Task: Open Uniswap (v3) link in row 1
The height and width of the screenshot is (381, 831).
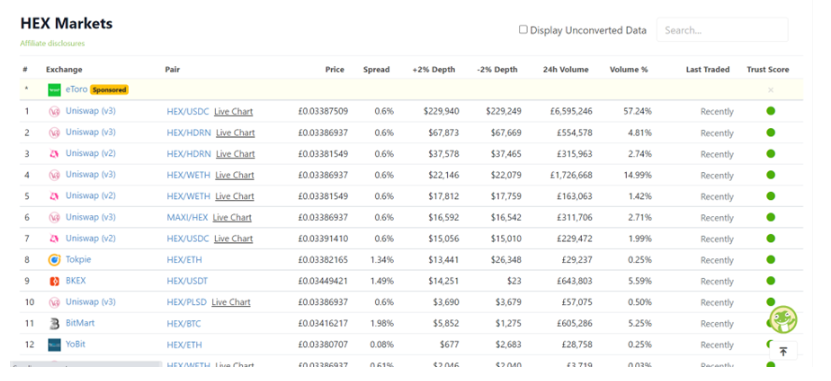Action: (x=91, y=111)
